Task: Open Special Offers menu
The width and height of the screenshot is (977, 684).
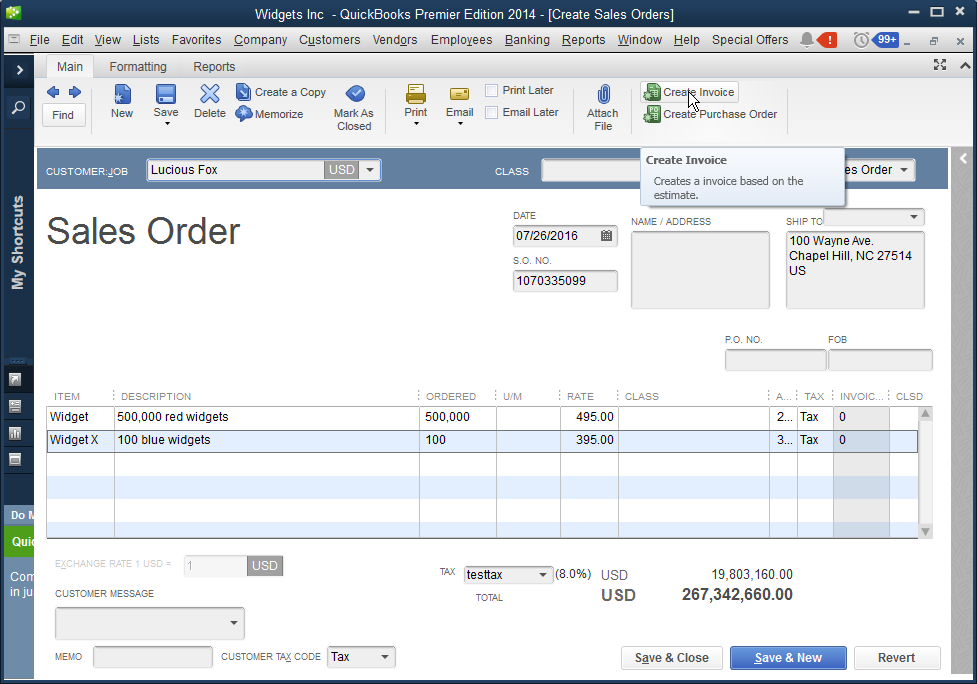Action: pos(750,40)
